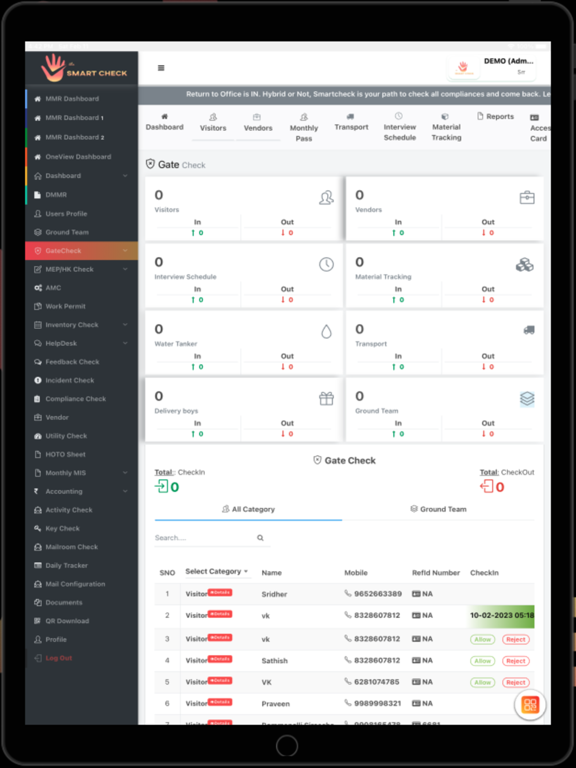Expand the Dashboard sidebar submenu
Image resolution: width=576 pixels, height=768 pixels.
(x=125, y=176)
